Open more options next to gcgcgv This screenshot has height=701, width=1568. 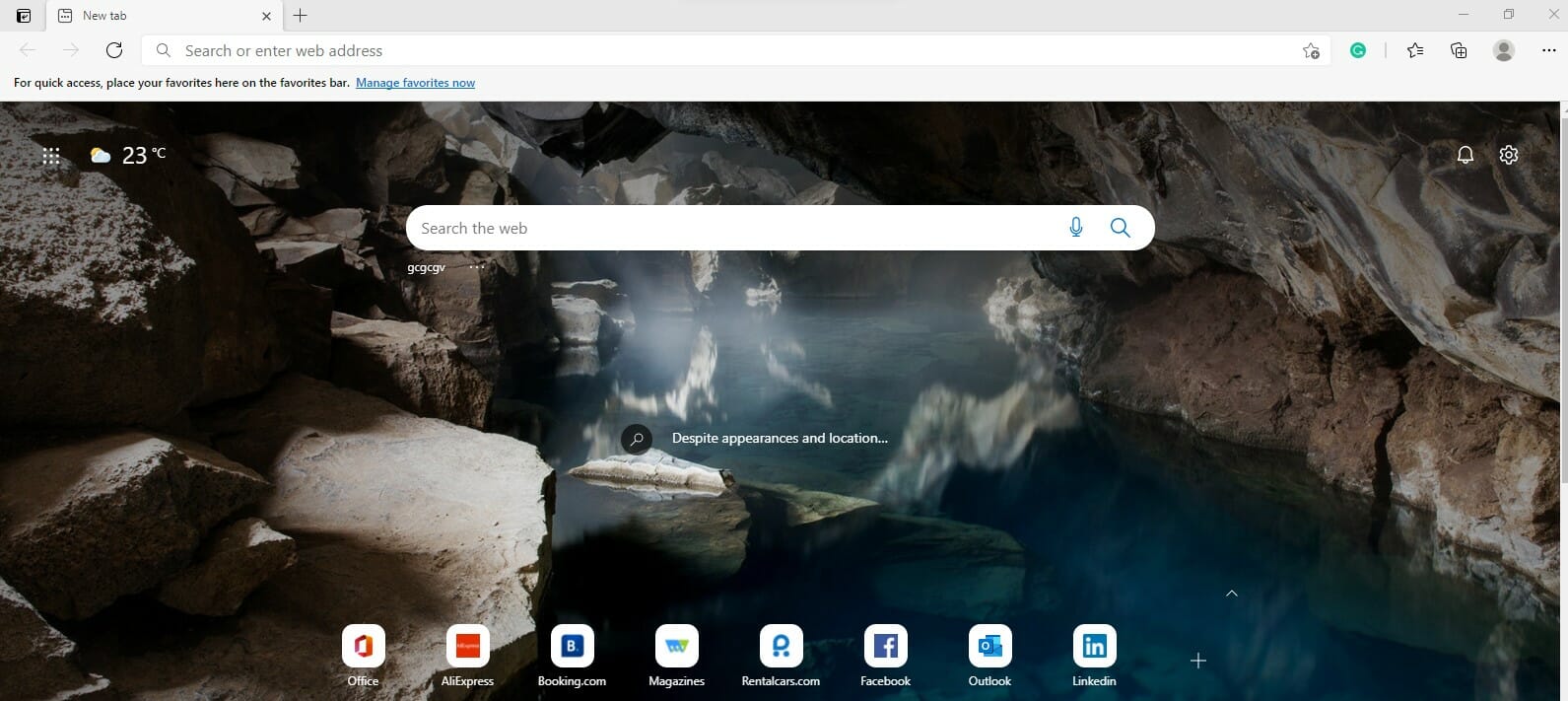click(x=477, y=266)
